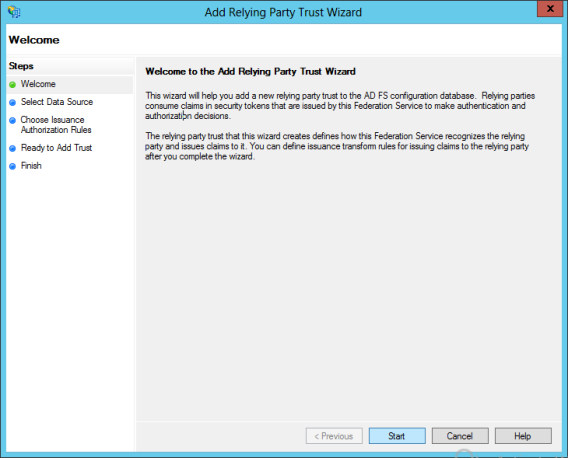This screenshot has height=458, width=568.
Task: Begin the wizard with the Start button
Action: [x=397, y=436]
